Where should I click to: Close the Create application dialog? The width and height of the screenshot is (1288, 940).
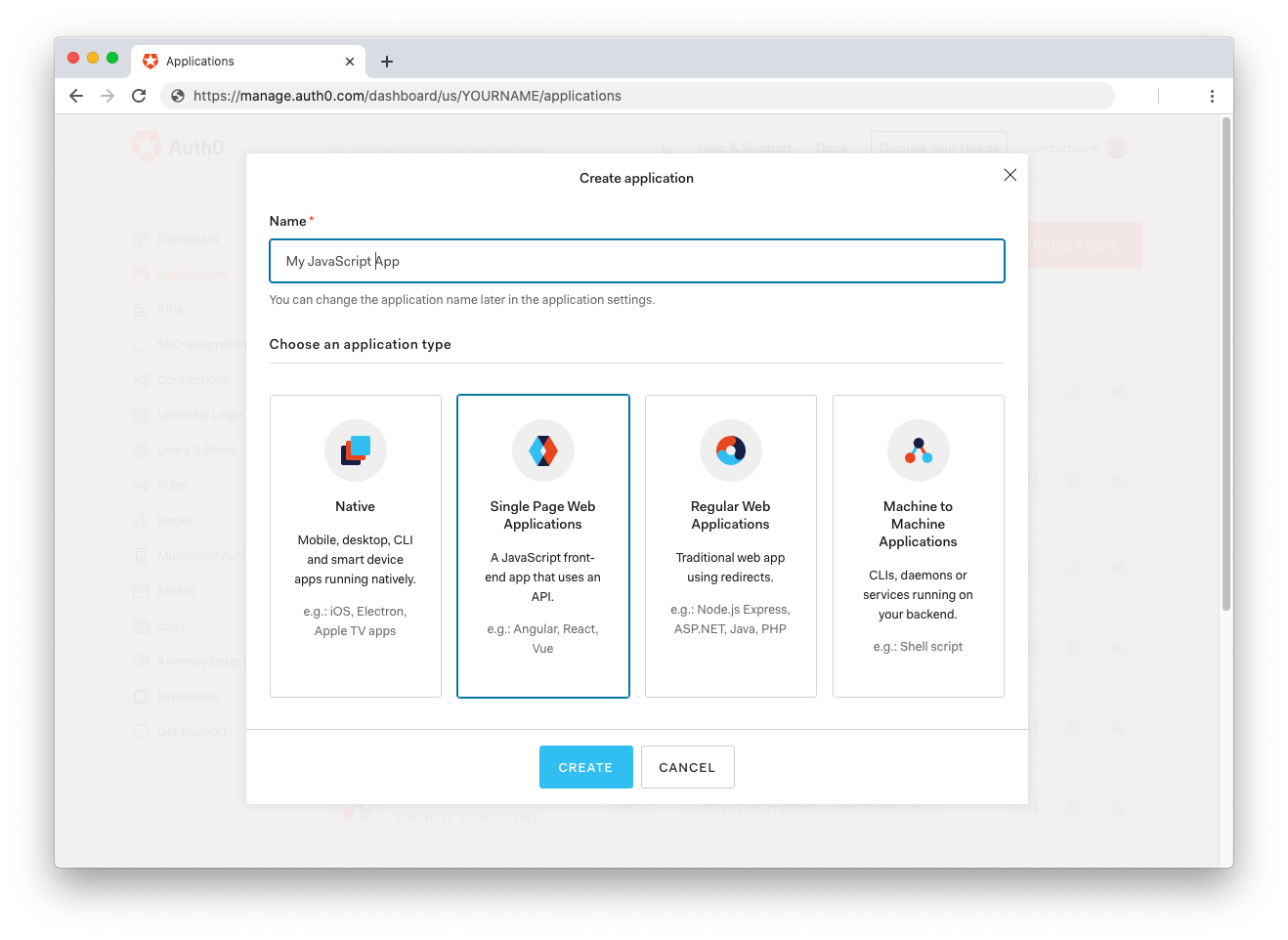pos(1010,175)
